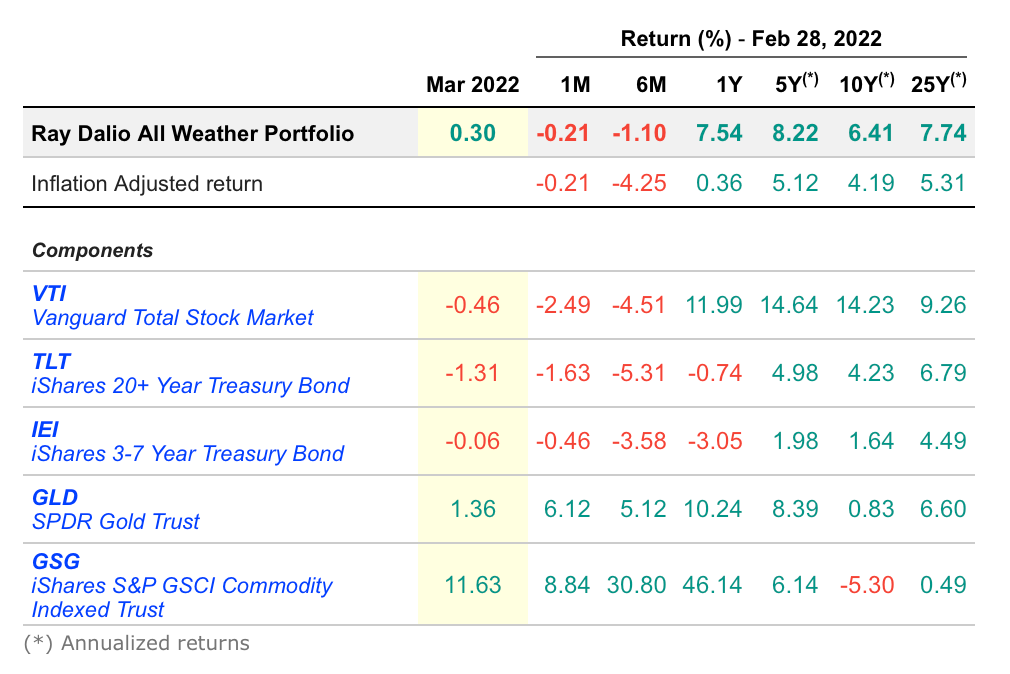Select TLT 25Y return 6.79

click(x=943, y=373)
